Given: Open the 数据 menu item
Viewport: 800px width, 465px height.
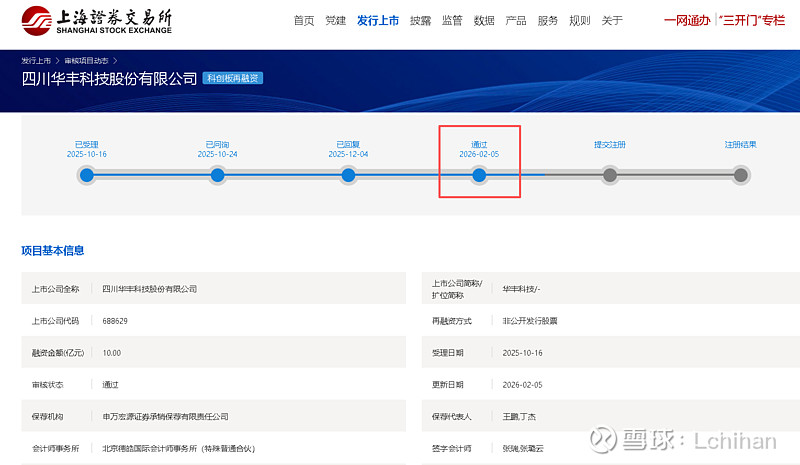Looking at the screenshot, I should [484, 20].
